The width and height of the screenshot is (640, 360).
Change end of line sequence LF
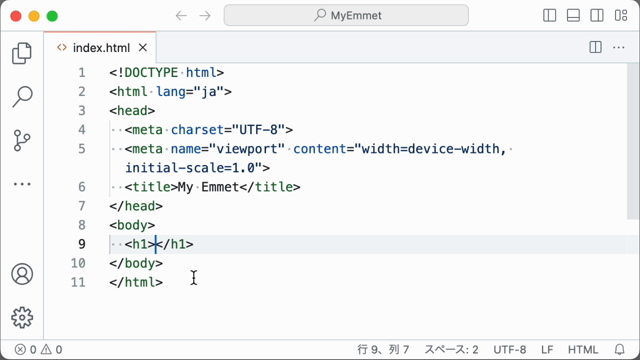(547, 349)
